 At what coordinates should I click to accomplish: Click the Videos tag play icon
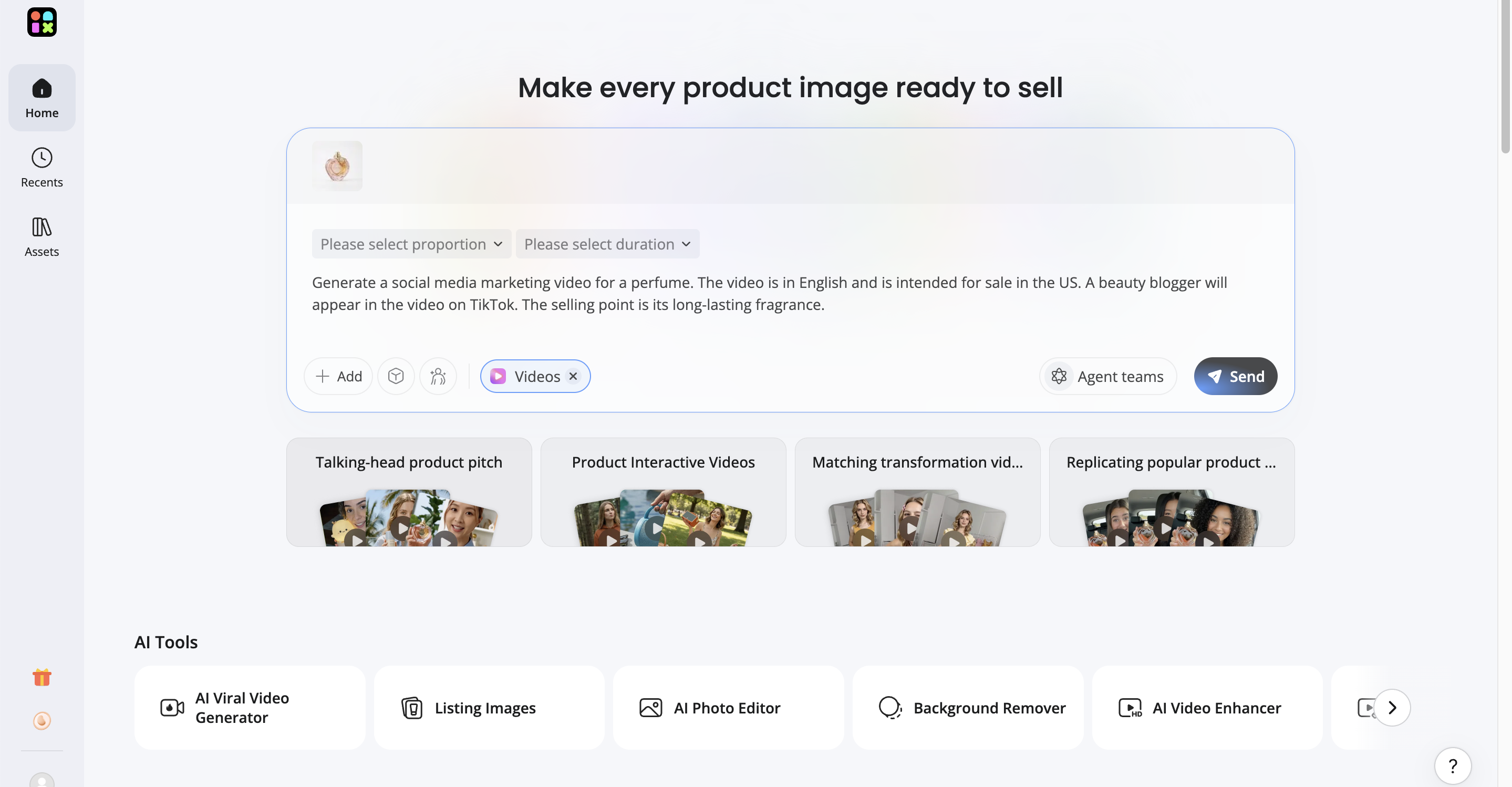(498, 376)
